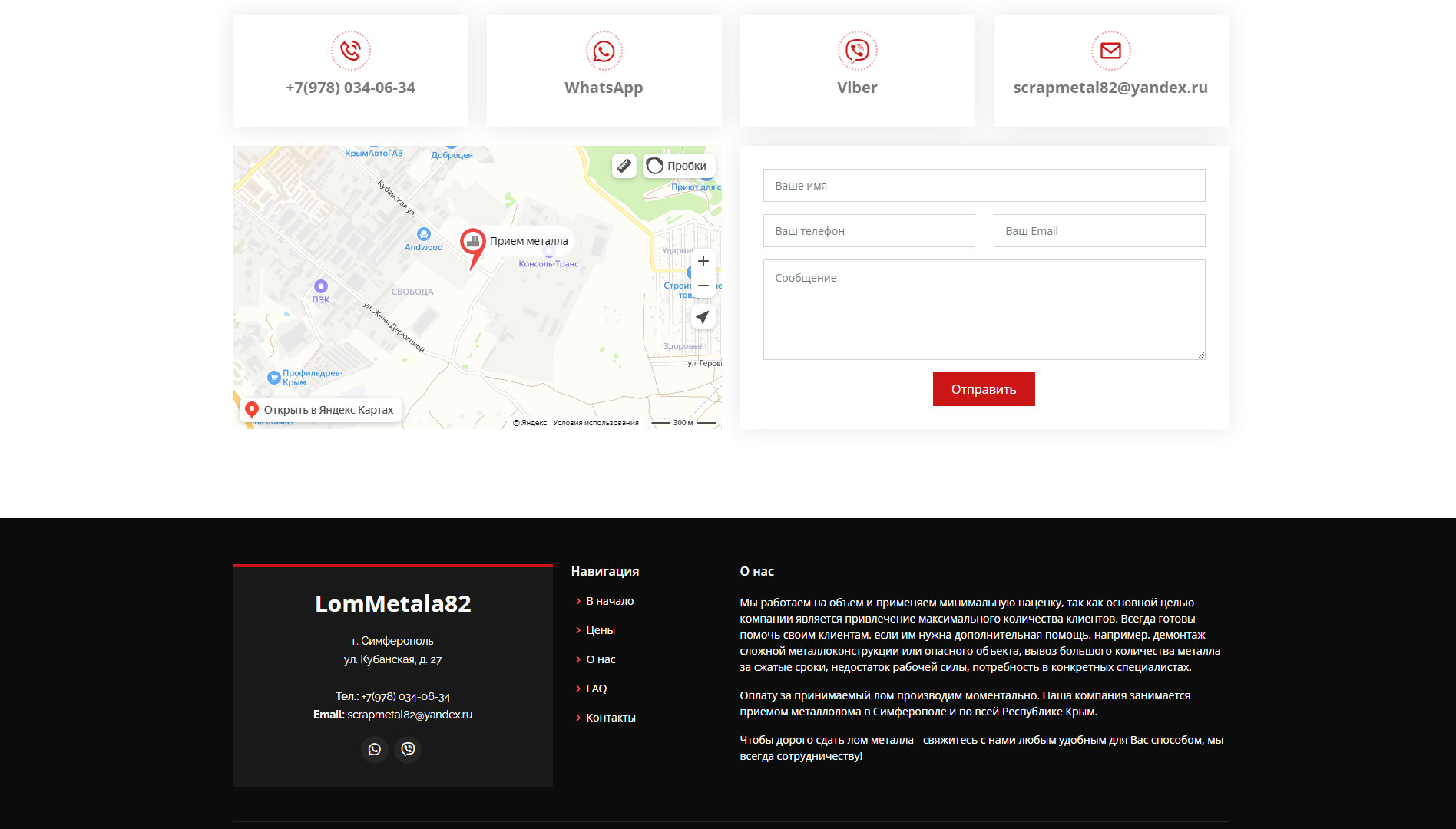Image resolution: width=1456 pixels, height=829 pixels.
Task: Click the phone icon above the number
Action: (350, 51)
